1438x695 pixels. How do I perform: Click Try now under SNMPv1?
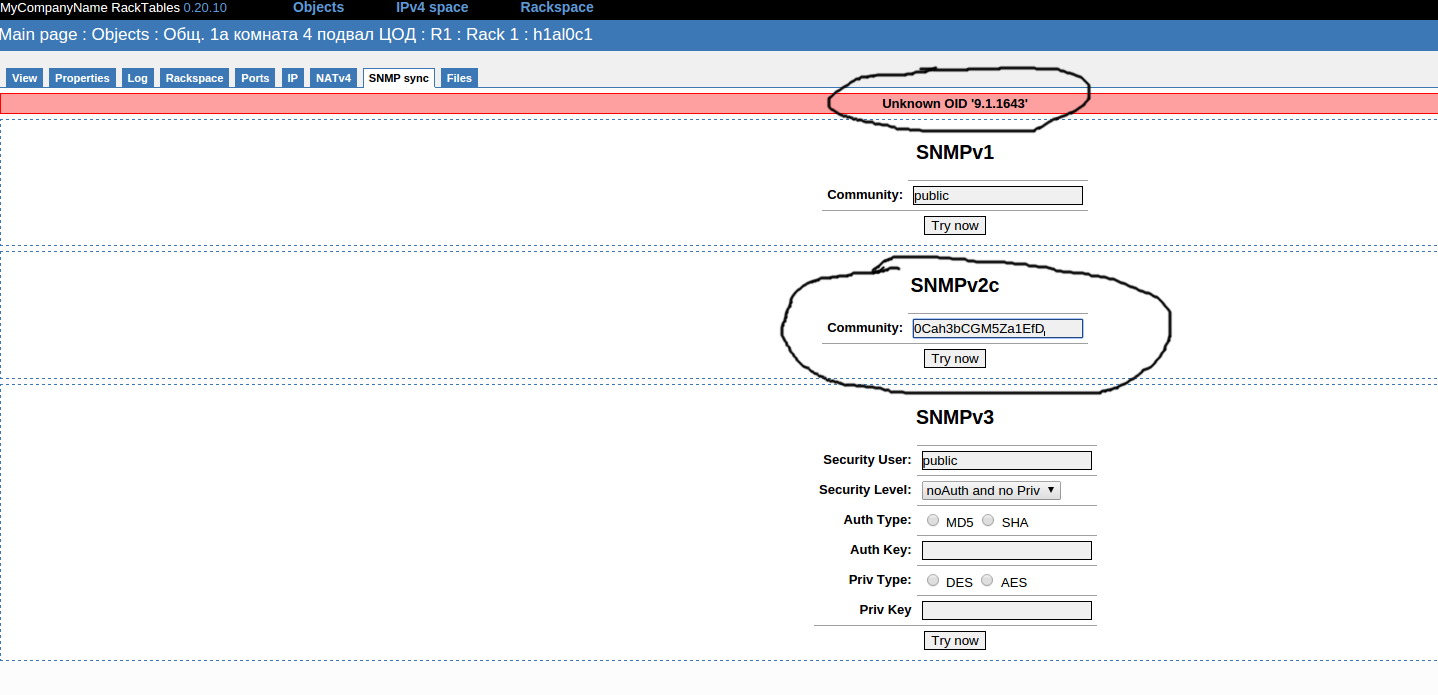click(x=954, y=225)
